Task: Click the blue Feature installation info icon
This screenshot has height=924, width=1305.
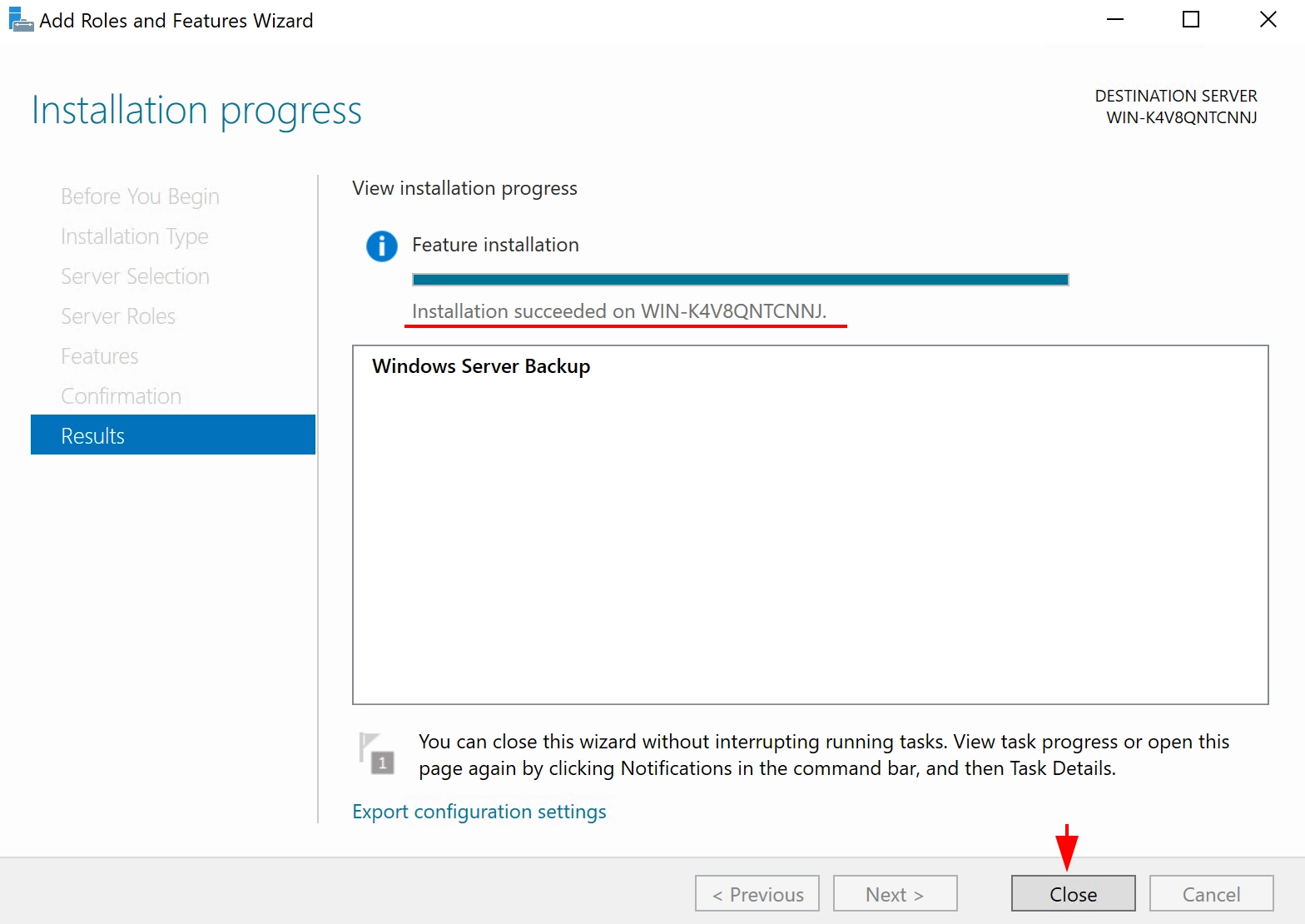Action: click(382, 246)
